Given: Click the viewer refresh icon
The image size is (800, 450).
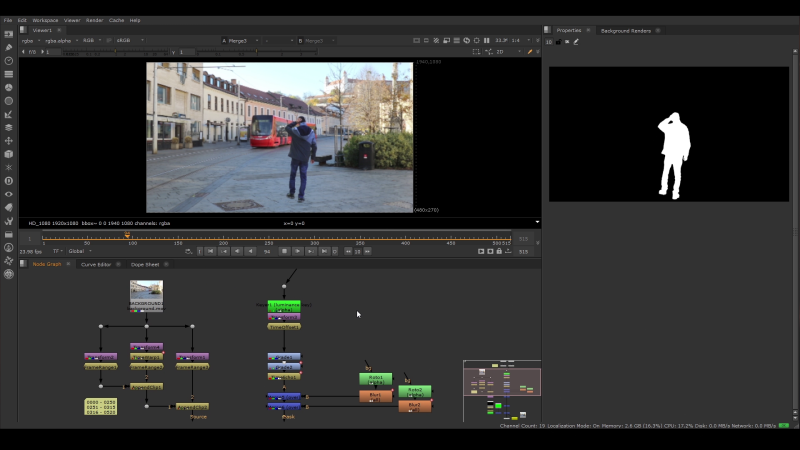Looking at the screenshot, I should (x=466, y=40).
